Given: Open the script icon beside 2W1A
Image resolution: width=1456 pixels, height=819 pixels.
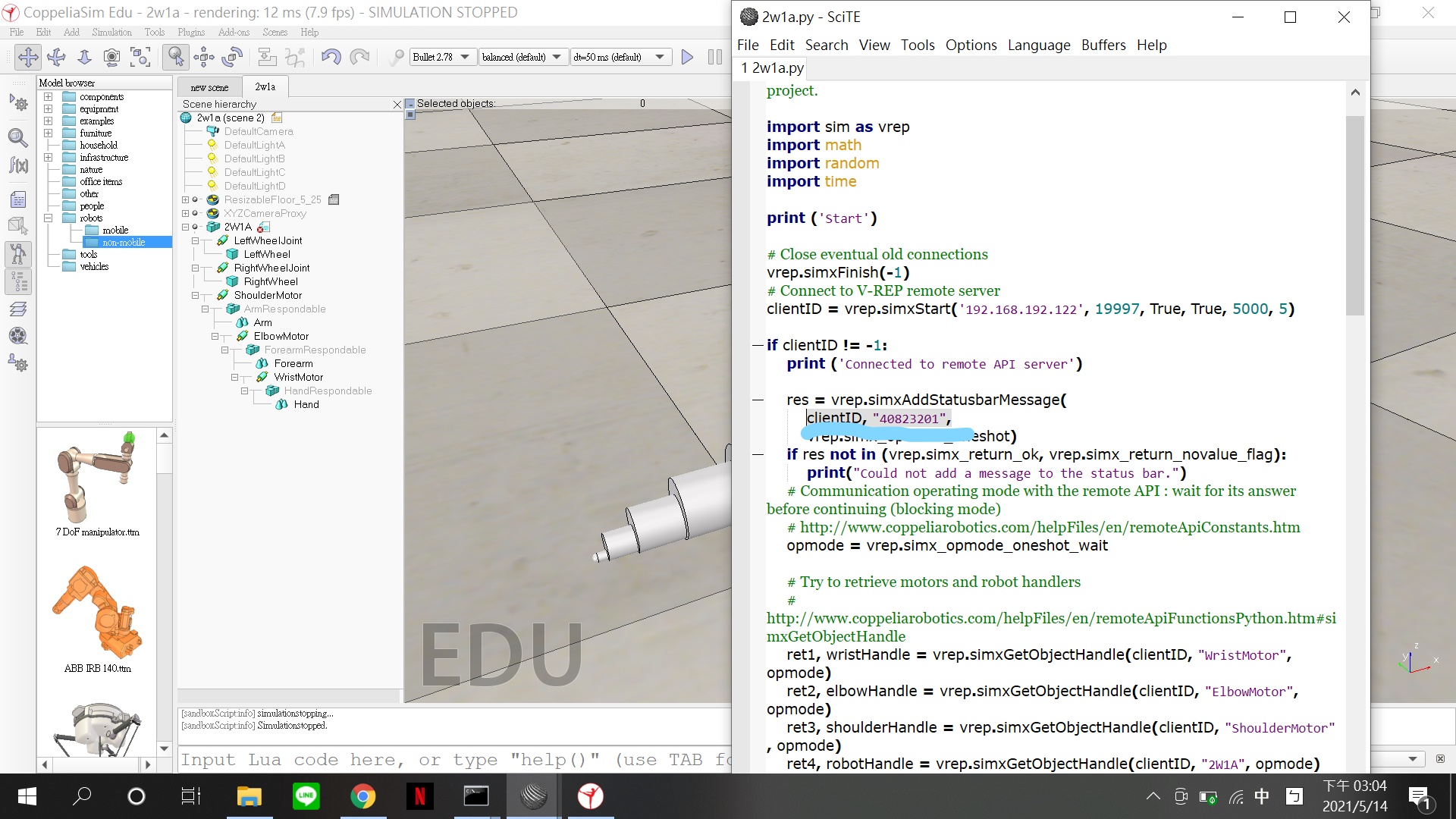Looking at the screenshot, I should tap(263, 227).
